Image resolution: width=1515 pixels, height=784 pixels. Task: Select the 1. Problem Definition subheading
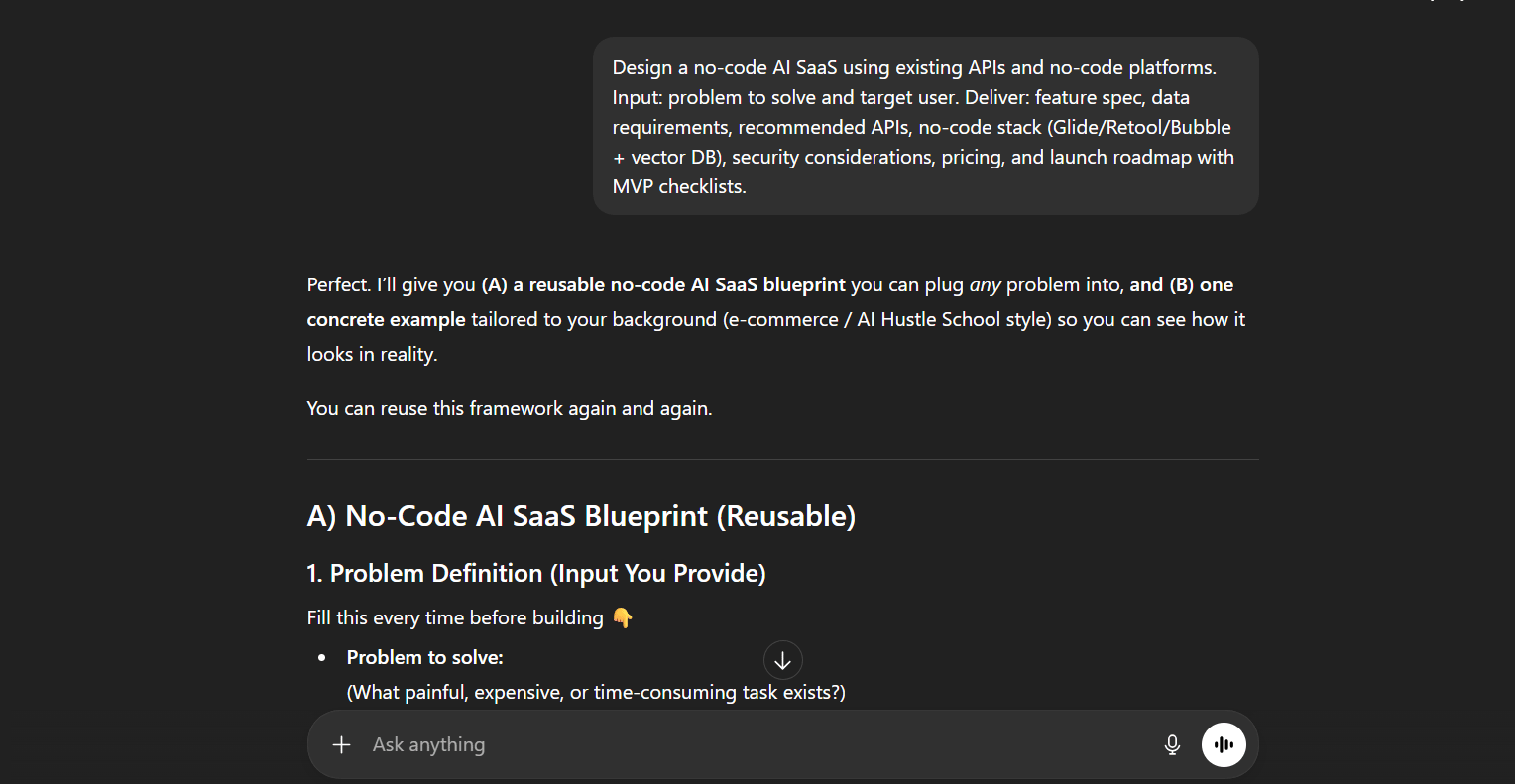(x=535, y=573)
